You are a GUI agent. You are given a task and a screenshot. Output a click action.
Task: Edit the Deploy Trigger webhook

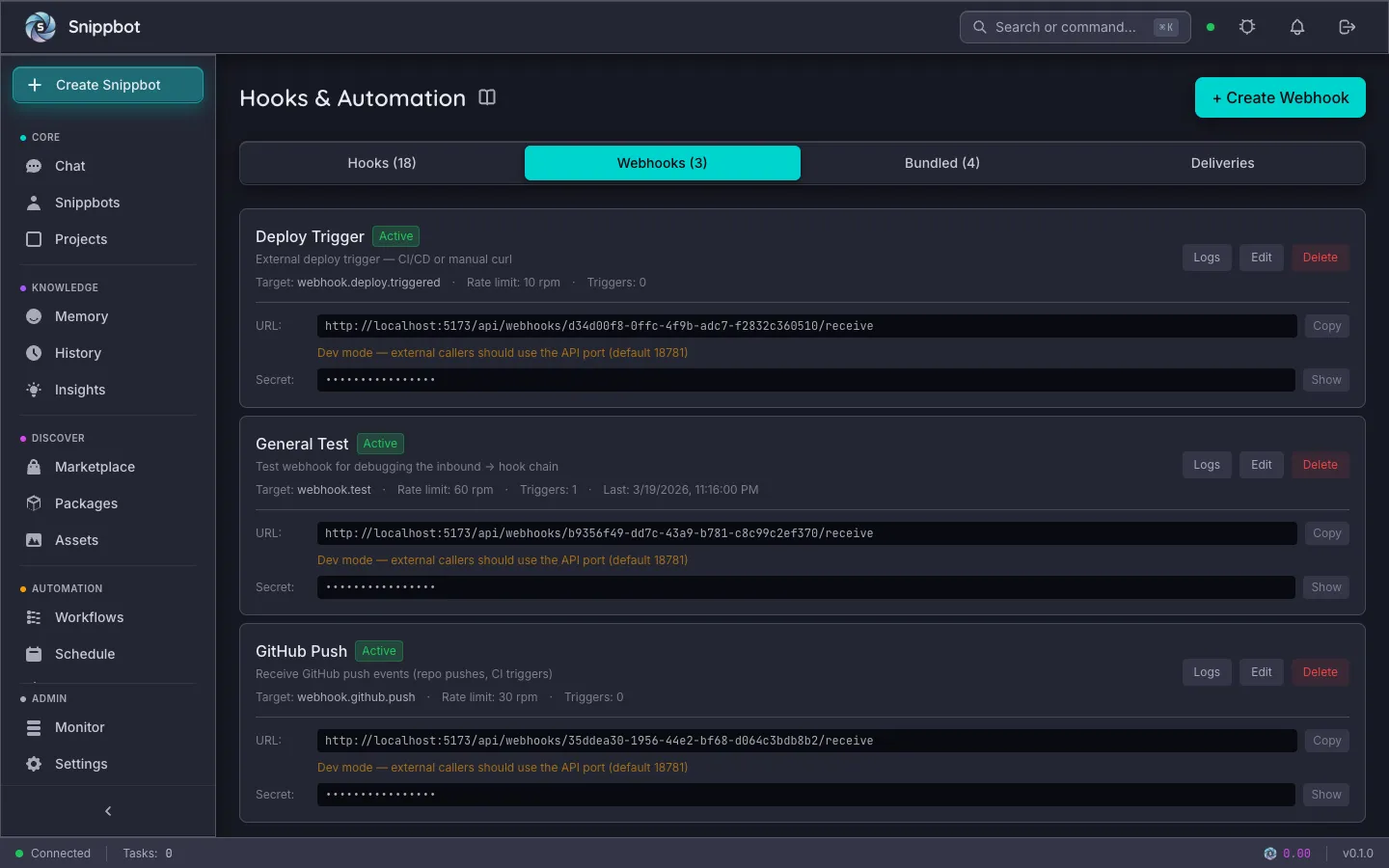[x=1262, y=258]
